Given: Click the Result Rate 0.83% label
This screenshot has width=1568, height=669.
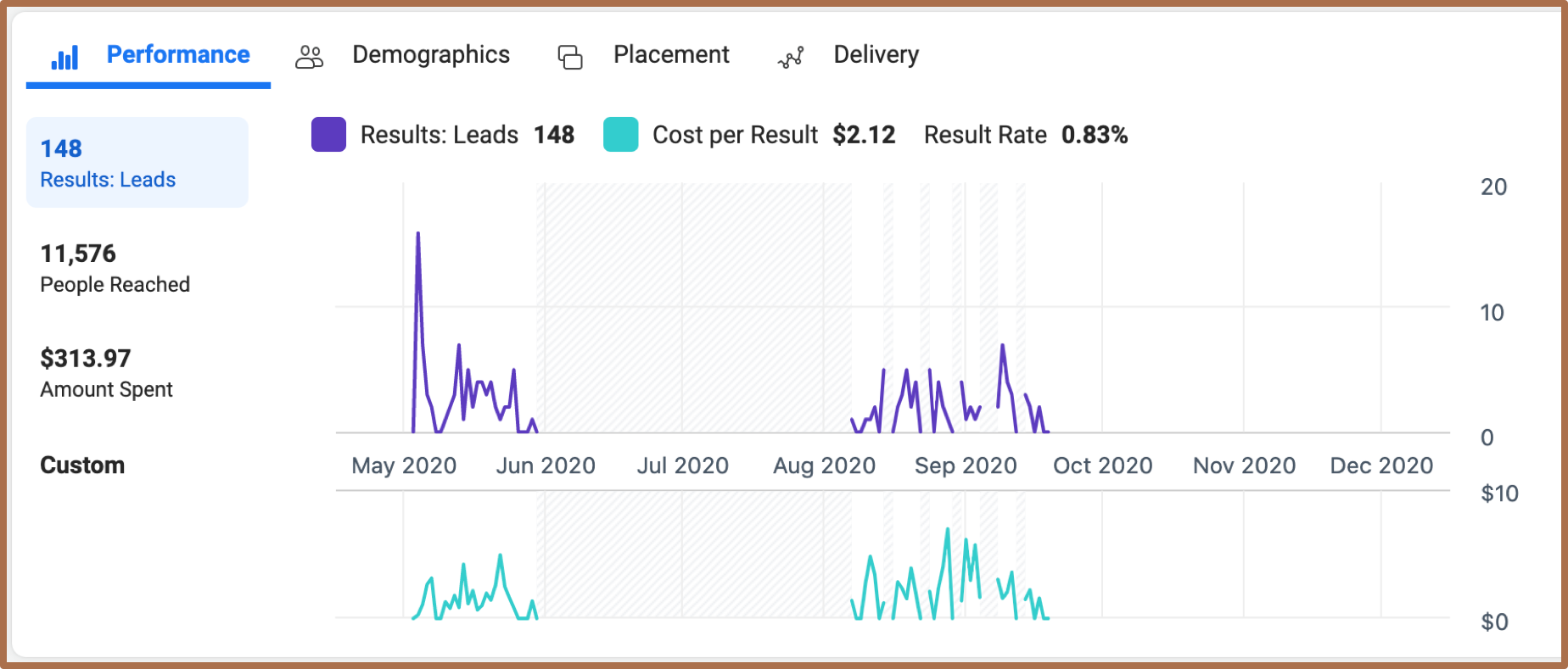Looking at the screenshot, I should click(1026, 135).
